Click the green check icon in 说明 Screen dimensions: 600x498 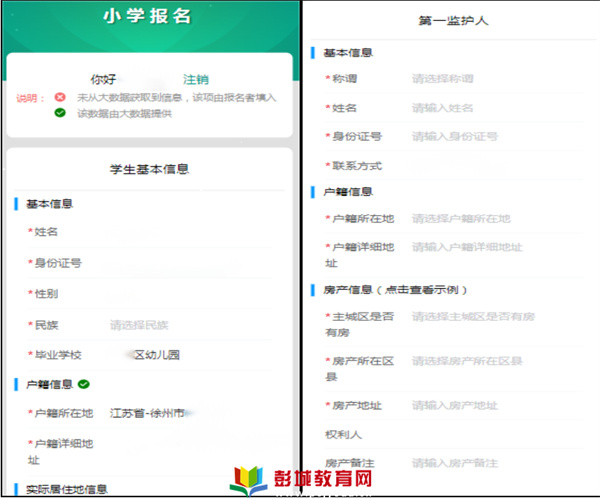pos(60,113)
